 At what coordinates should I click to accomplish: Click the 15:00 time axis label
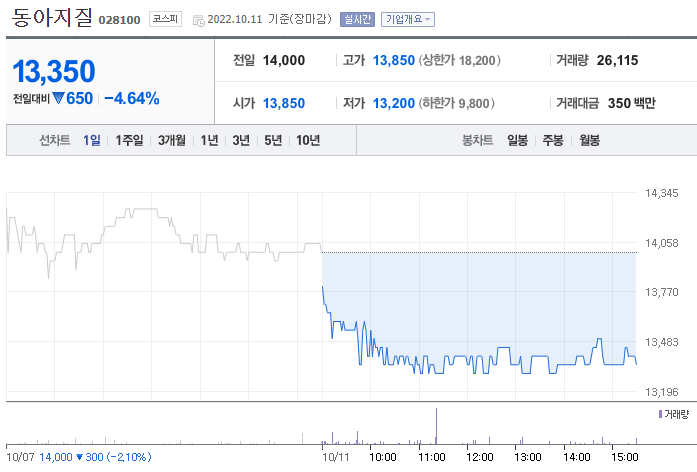coord(625,457)
